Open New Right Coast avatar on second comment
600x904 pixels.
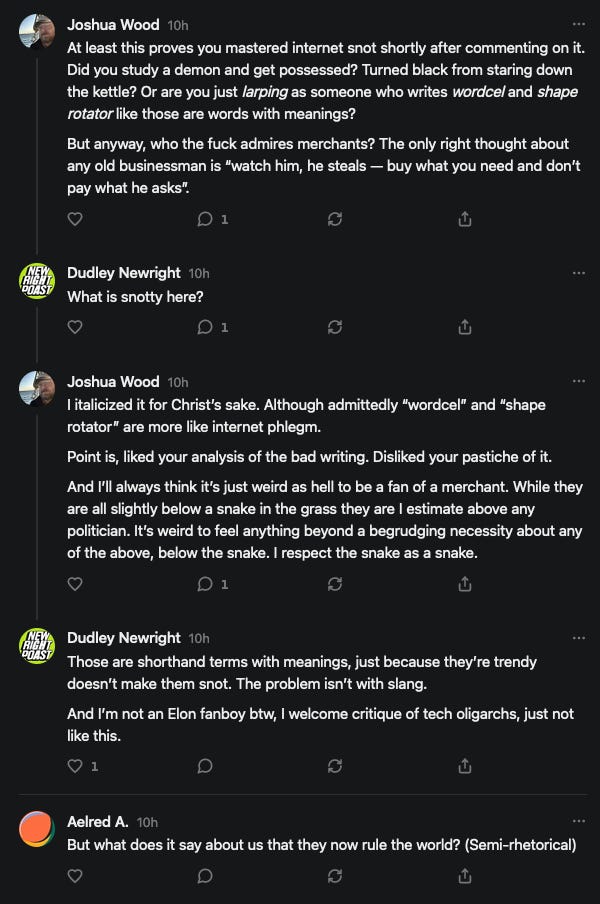click(x=36, y=281)
